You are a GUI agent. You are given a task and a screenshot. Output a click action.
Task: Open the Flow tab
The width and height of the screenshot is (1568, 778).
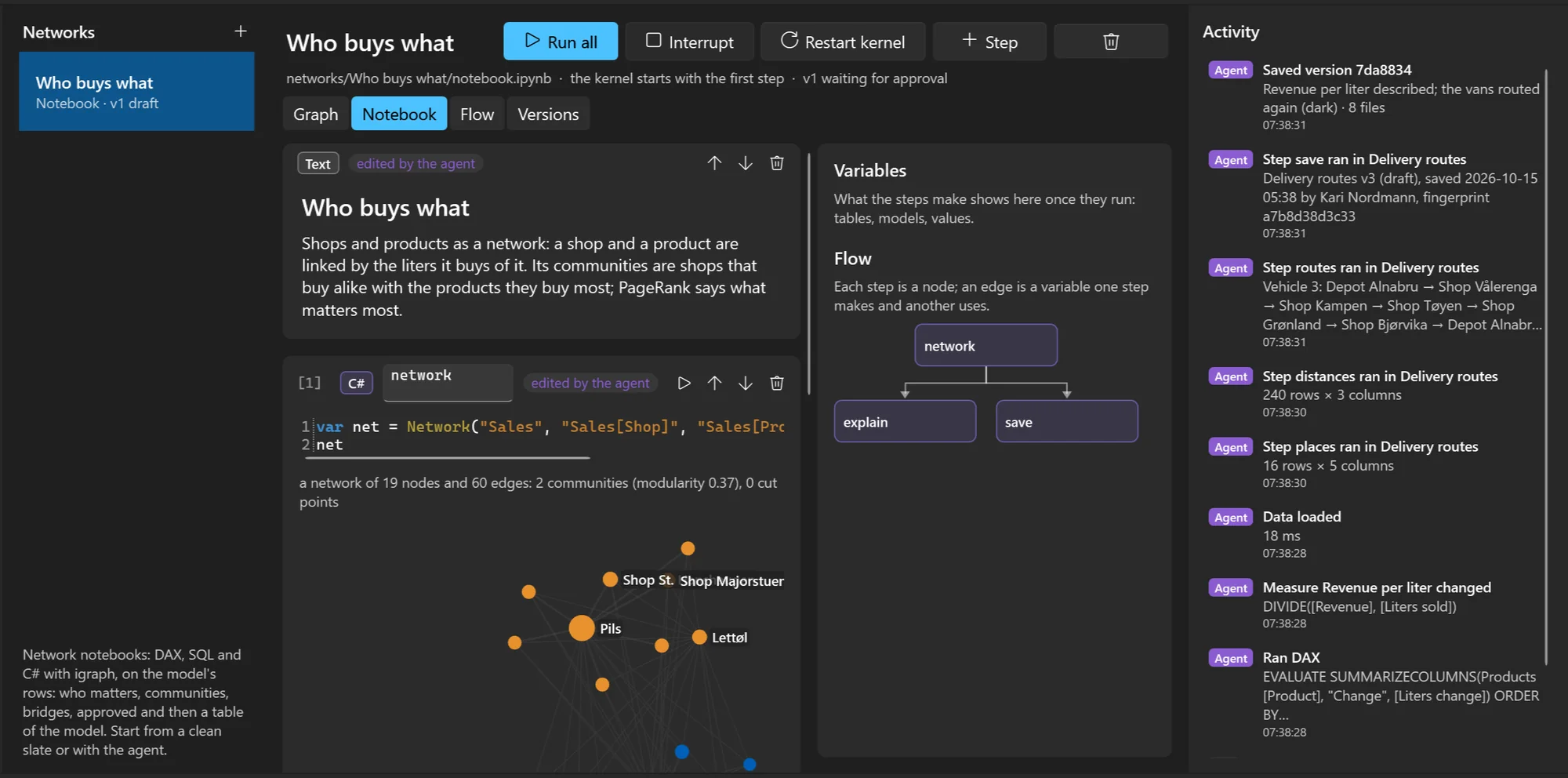(477, 115)
